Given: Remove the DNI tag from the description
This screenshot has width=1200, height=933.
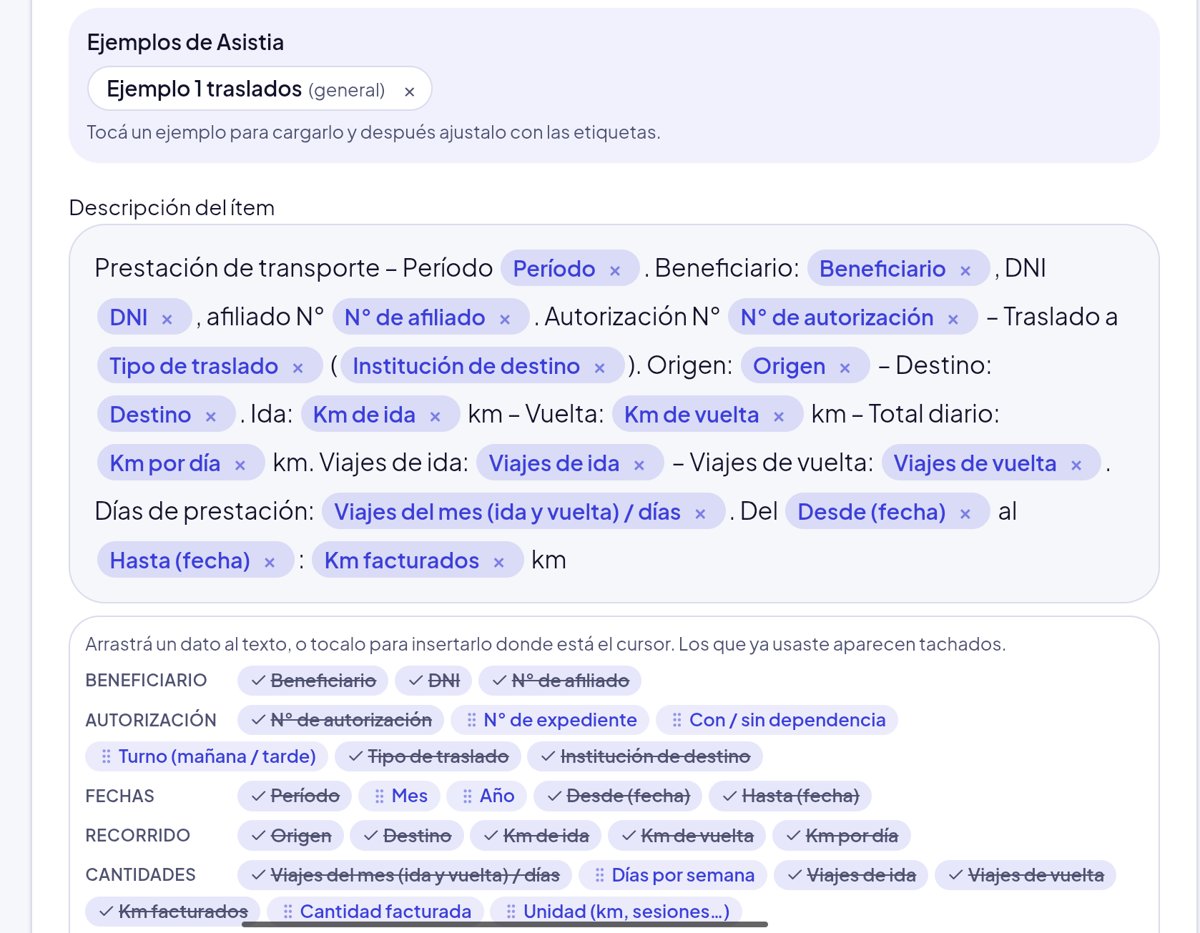Looking at the screenshot, I should [167, 319].
